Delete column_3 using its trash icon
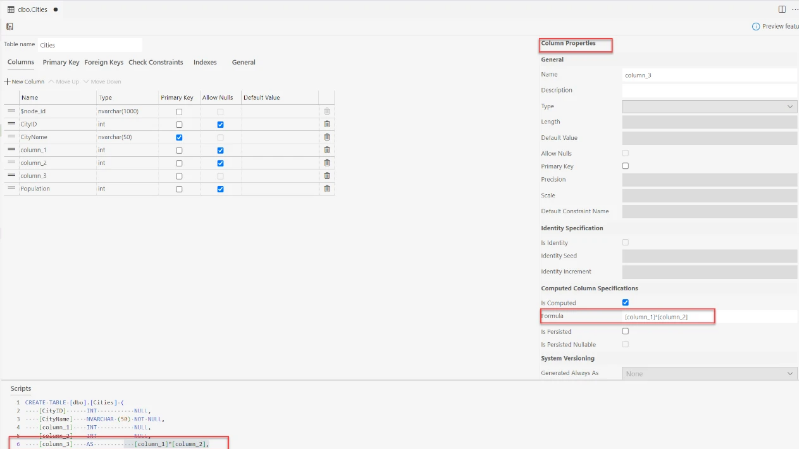This screenshot has width=799, height=449. [327, 175]
